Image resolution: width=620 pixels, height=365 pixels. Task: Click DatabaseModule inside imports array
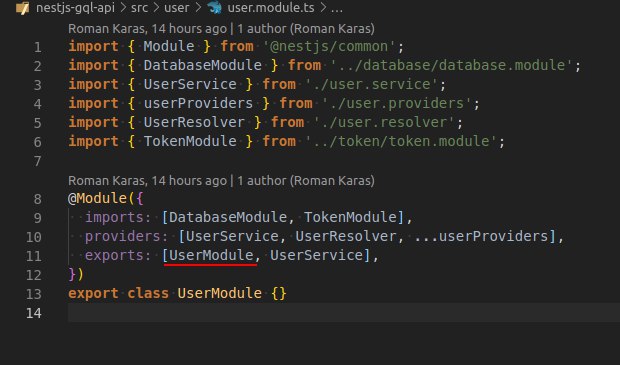[x=228, y=217]
